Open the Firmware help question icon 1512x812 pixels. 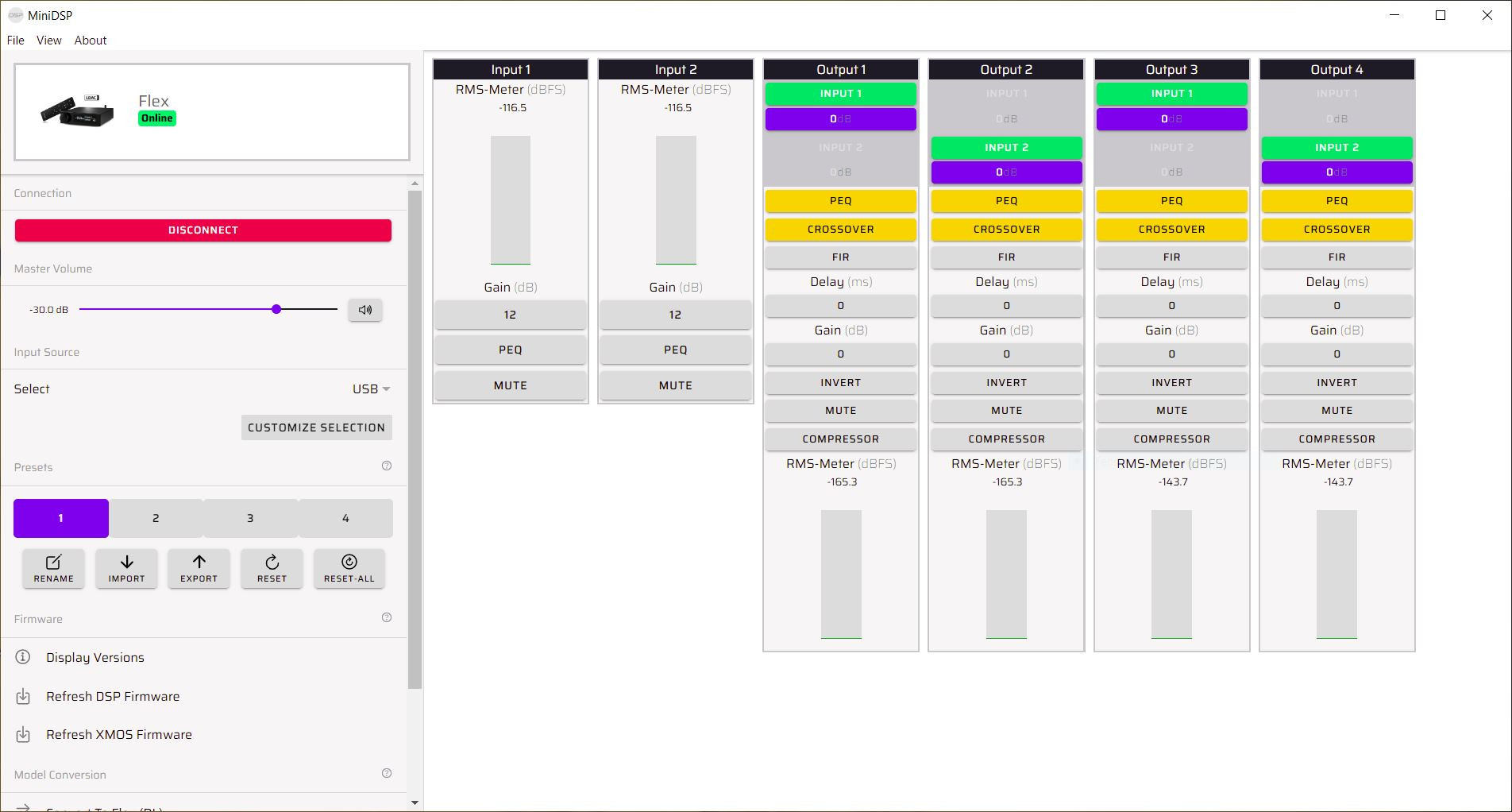pyautogui.click(x=387, y=618)
